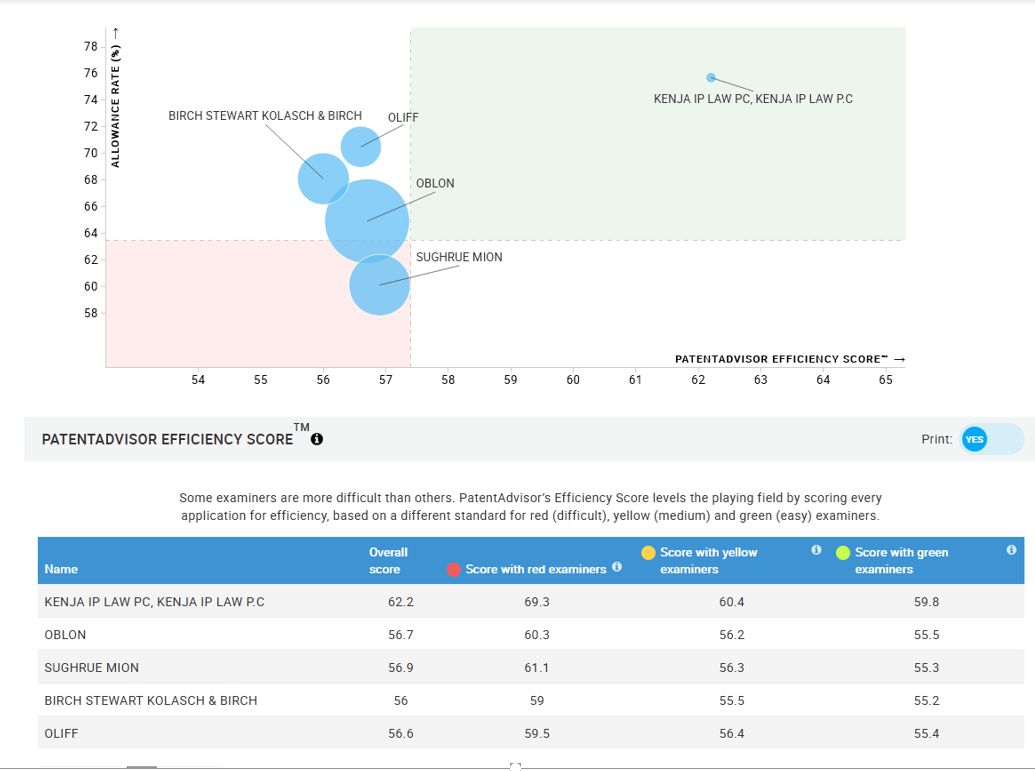Click KENJA IP LAW PC name in table
This screenshot has height=771, width=1035.
[x=154, y=602]
